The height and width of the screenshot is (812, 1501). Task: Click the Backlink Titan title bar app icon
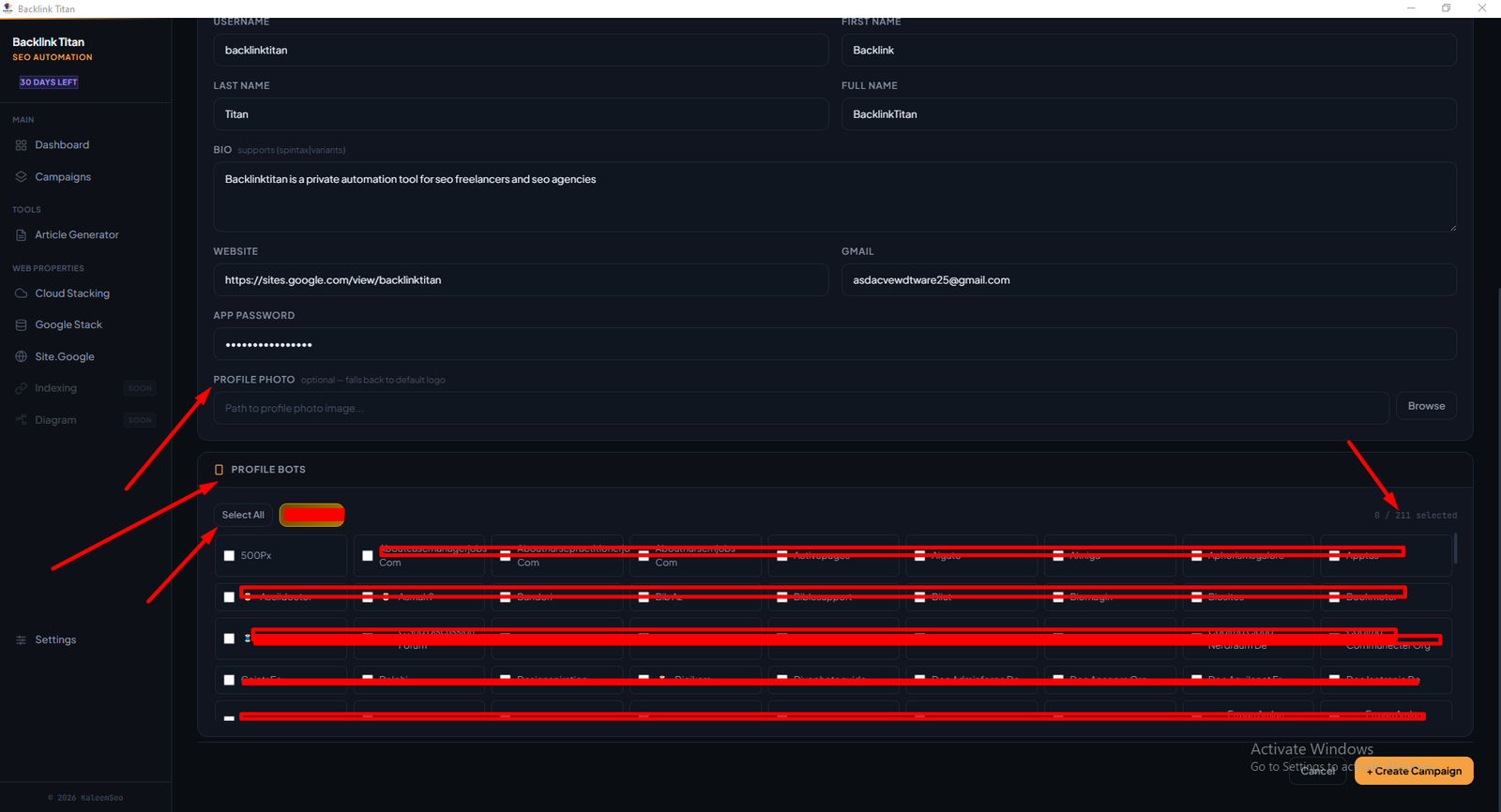coord(8,8)
